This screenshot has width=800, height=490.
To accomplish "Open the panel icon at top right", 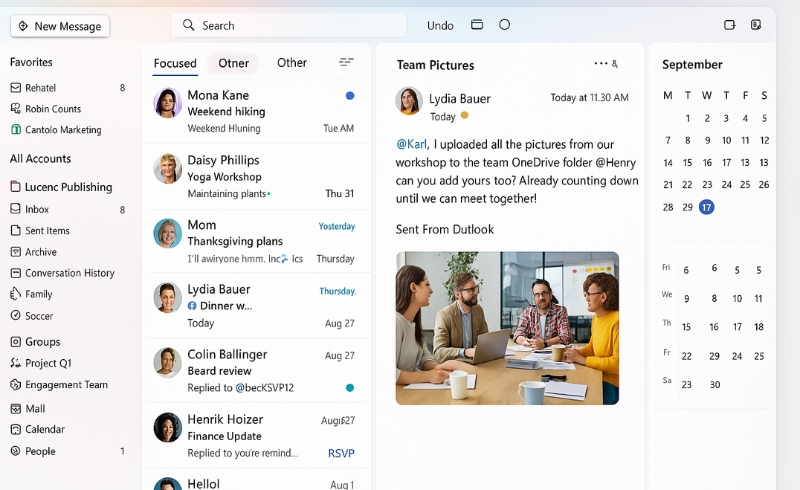I will pos(730,24).
